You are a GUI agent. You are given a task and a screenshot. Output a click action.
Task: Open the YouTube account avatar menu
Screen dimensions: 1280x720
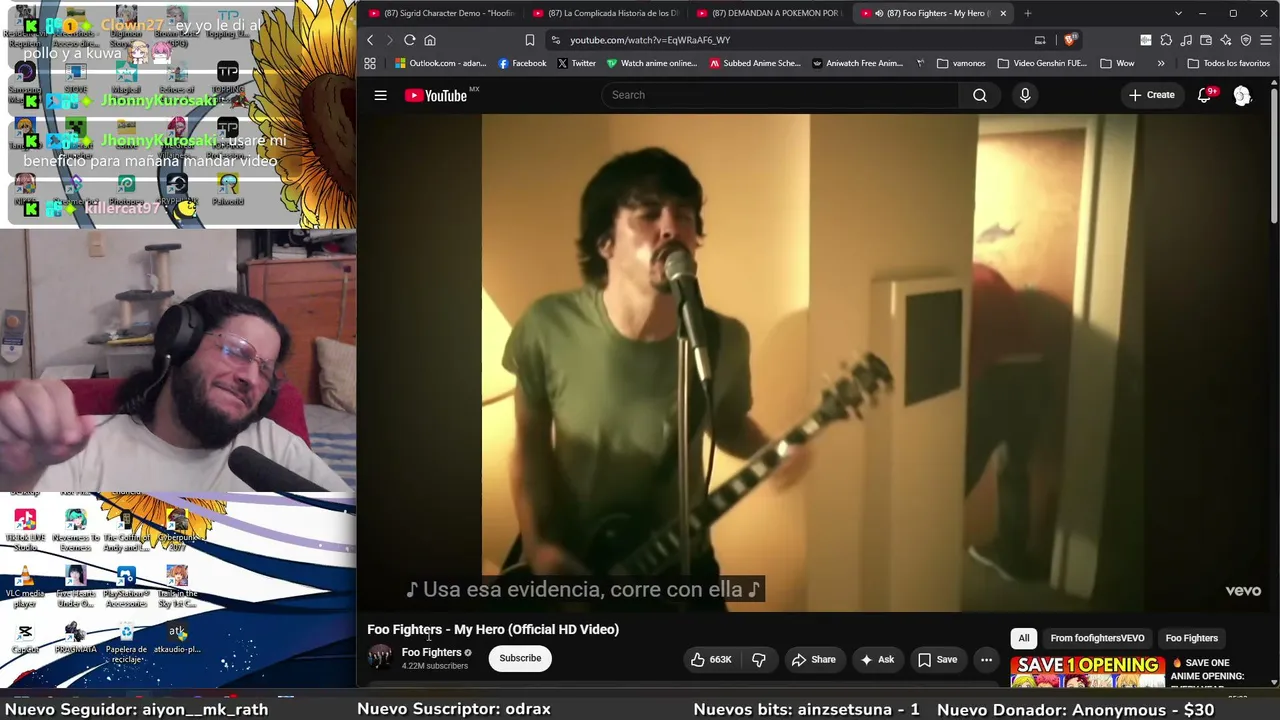(1242, 95)
